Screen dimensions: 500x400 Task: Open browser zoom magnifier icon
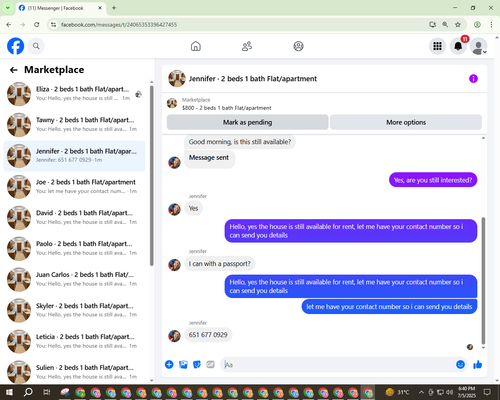pyautogui.click(x=445, y=25)
